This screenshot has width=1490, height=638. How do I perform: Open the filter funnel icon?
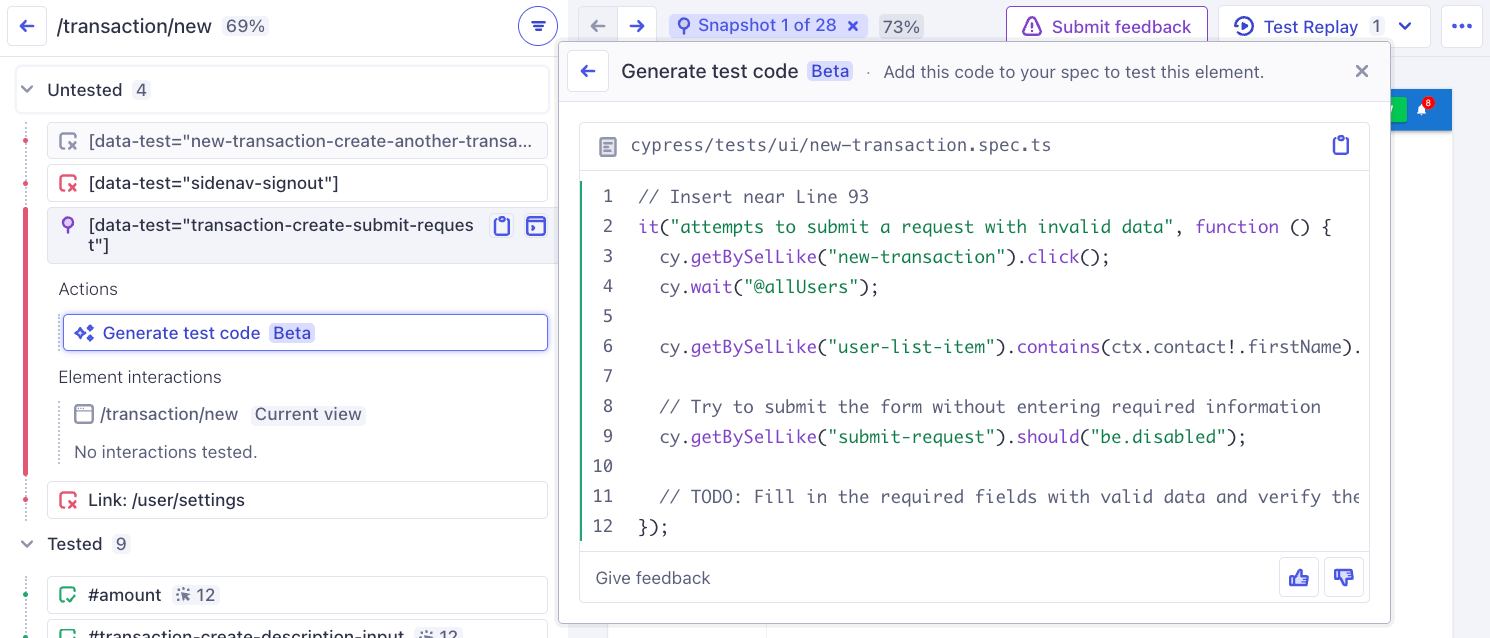(x=538, y=26)
